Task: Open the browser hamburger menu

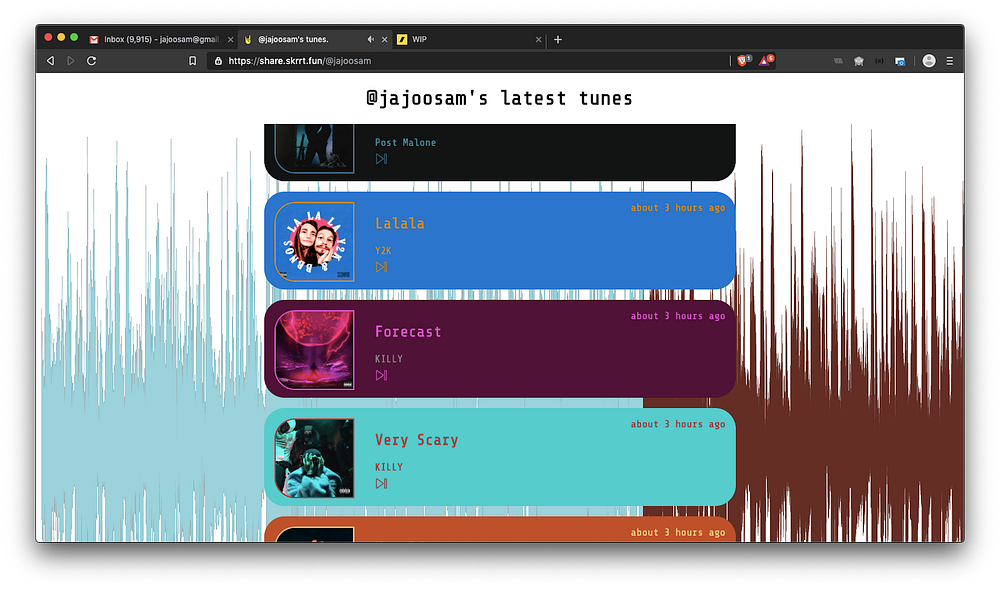Action: (950, 61)
